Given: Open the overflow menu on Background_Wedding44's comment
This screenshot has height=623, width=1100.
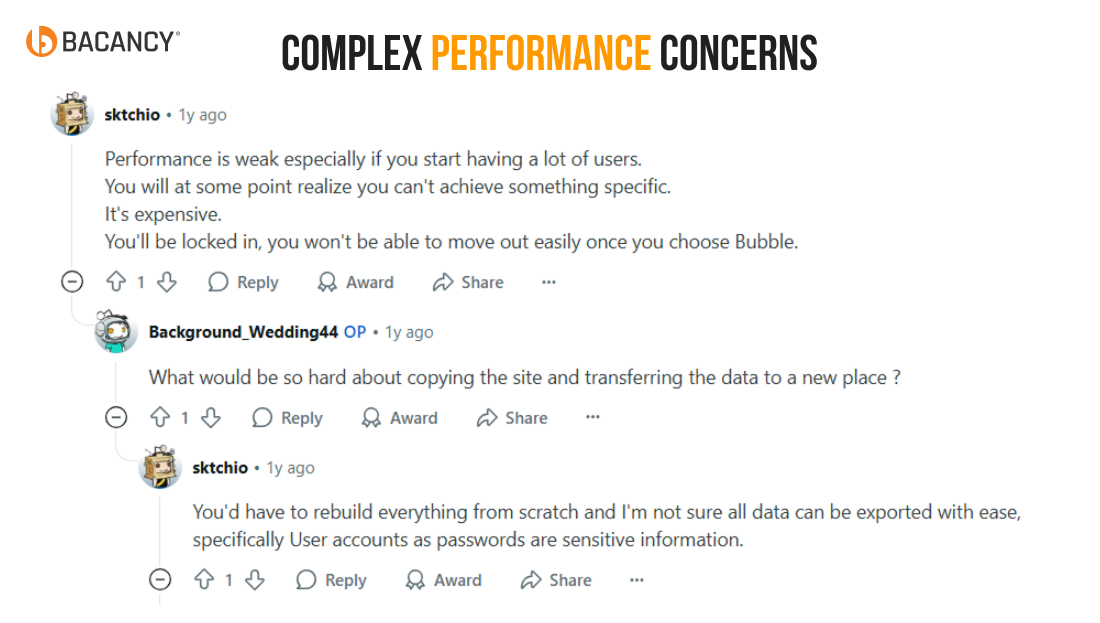Looking at the screenshot, I should 592,418.
